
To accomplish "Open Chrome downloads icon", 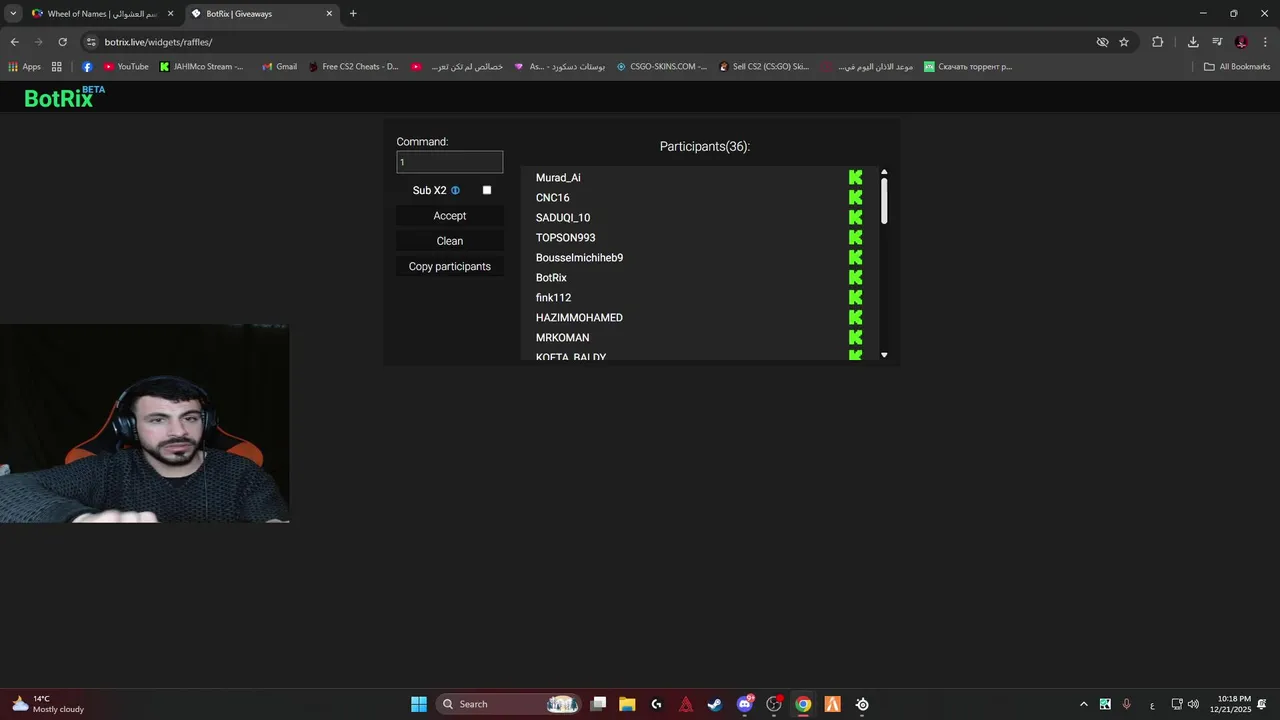I will coord(1193,42).
